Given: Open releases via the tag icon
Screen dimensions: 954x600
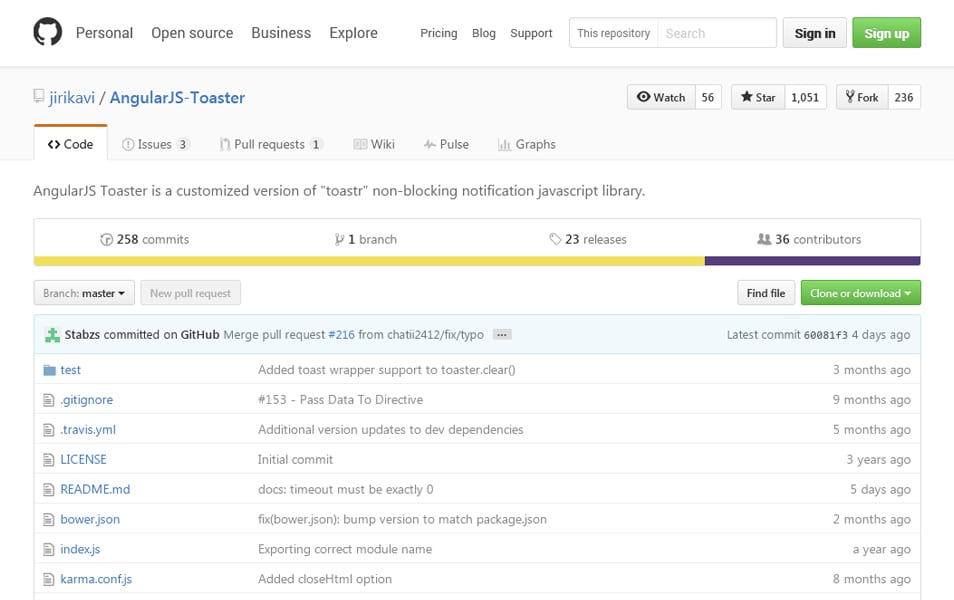Looking at the screenshot, I should click(x=553, y=239).
